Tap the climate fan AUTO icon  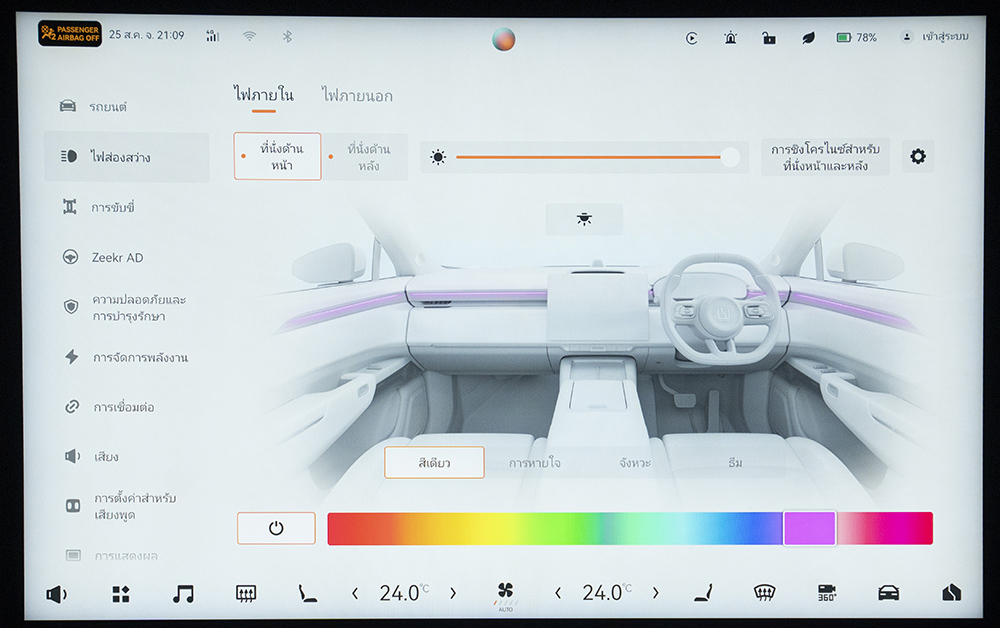coord(505,594)
